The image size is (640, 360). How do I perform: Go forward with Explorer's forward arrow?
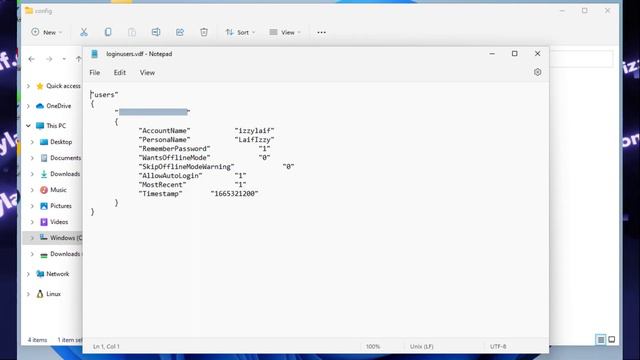pos(49,59)
